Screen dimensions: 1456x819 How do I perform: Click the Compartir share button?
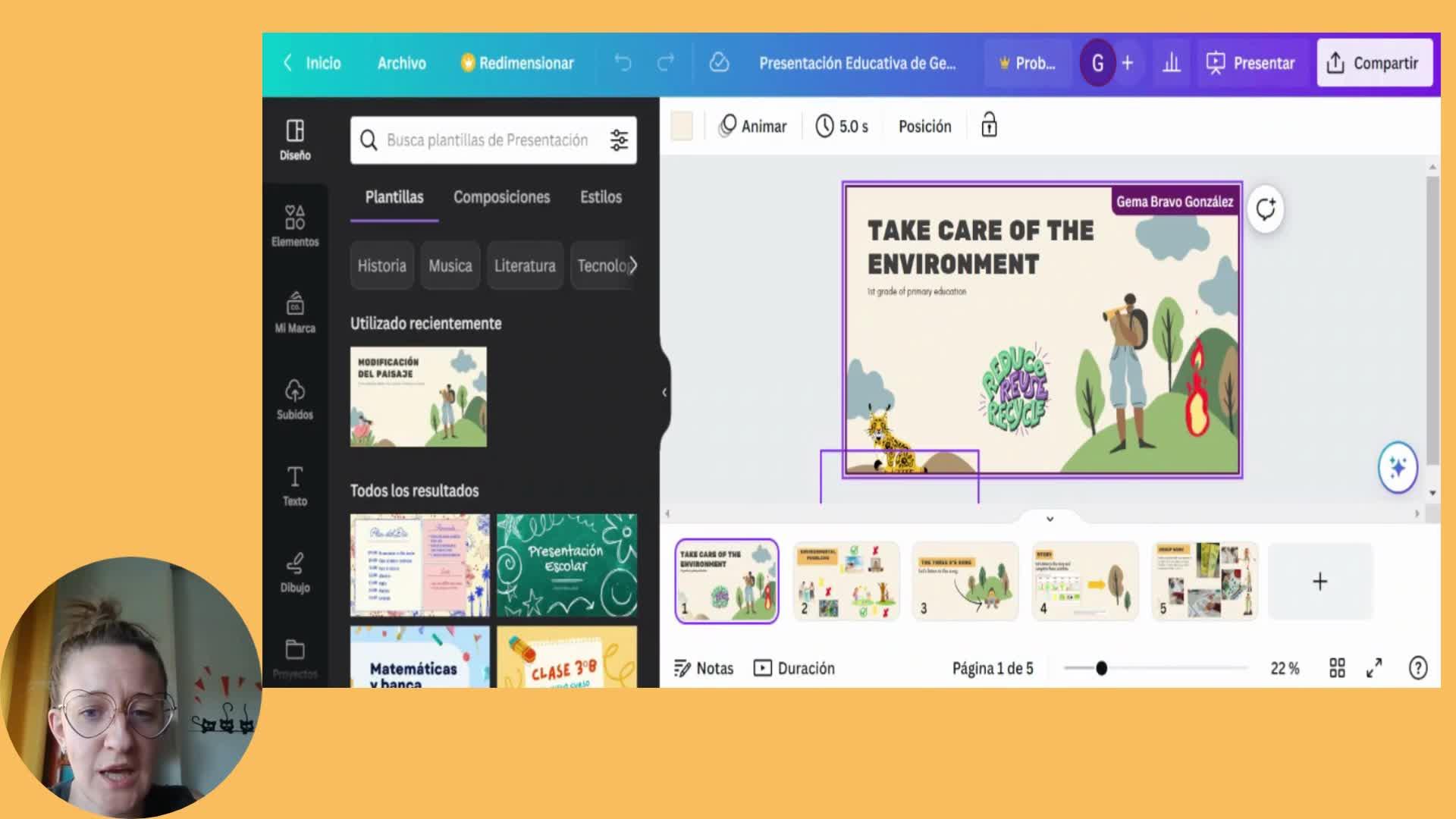click(x=1373, y=63)
